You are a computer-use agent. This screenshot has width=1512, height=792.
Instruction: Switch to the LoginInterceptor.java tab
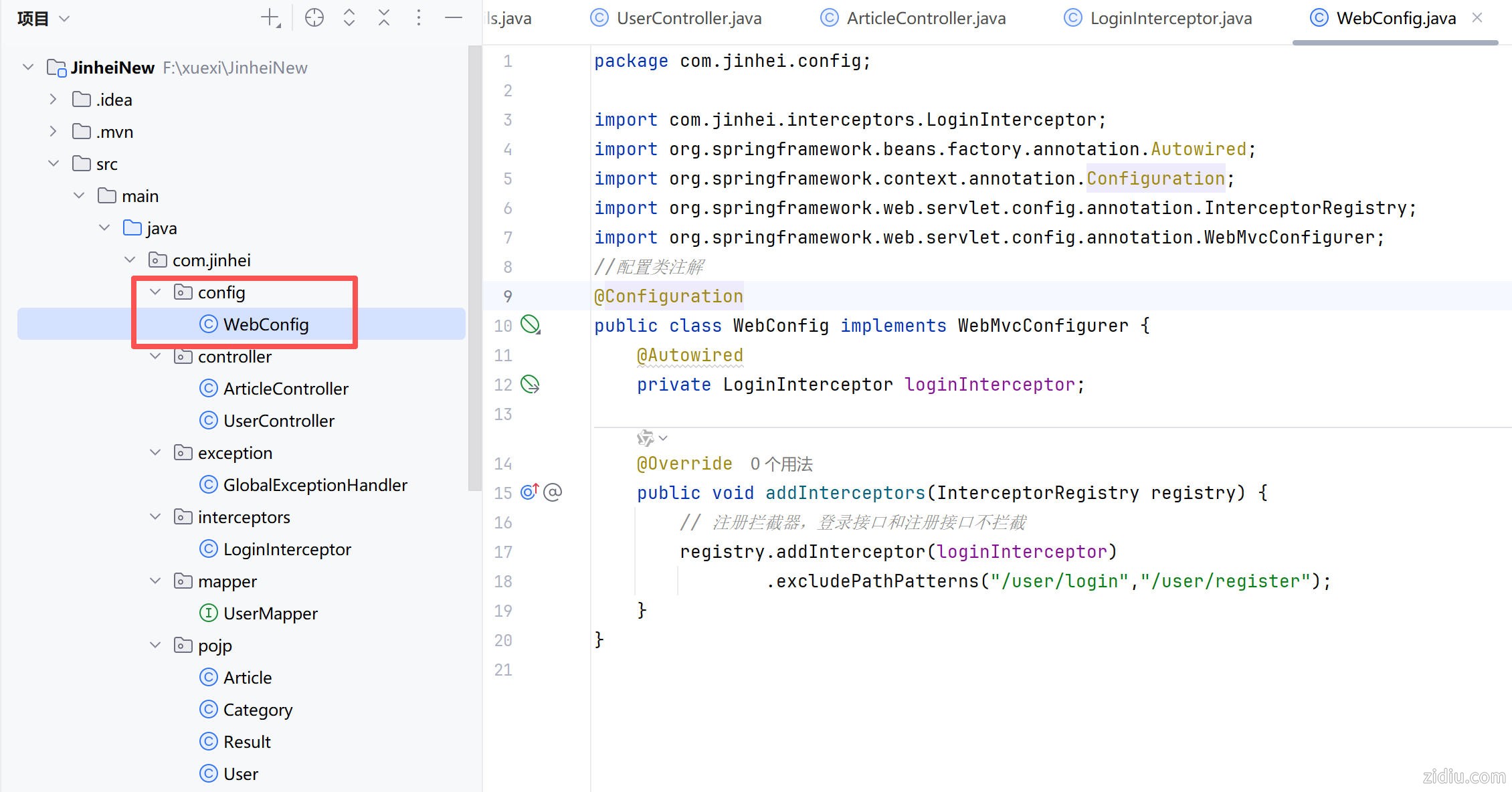[x=1170, y=18]
